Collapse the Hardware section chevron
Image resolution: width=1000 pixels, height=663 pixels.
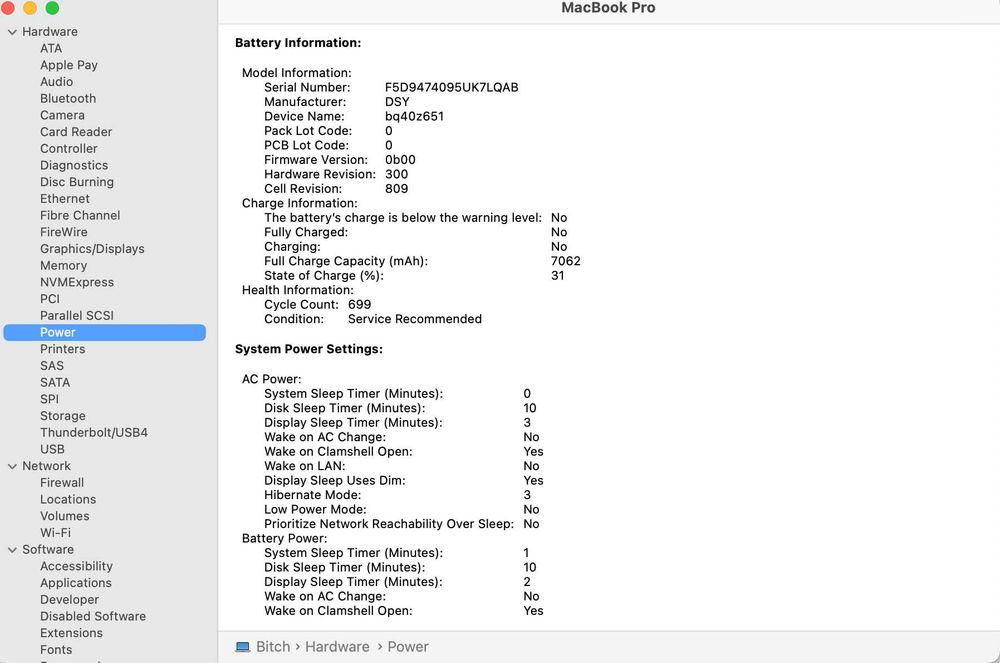[x=12, y=32]
